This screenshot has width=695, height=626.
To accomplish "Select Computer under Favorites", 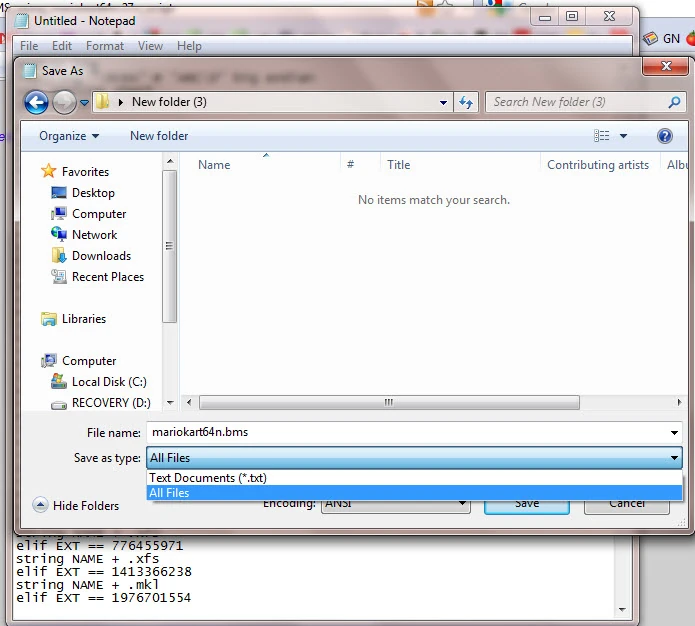I will click(99, 214).
